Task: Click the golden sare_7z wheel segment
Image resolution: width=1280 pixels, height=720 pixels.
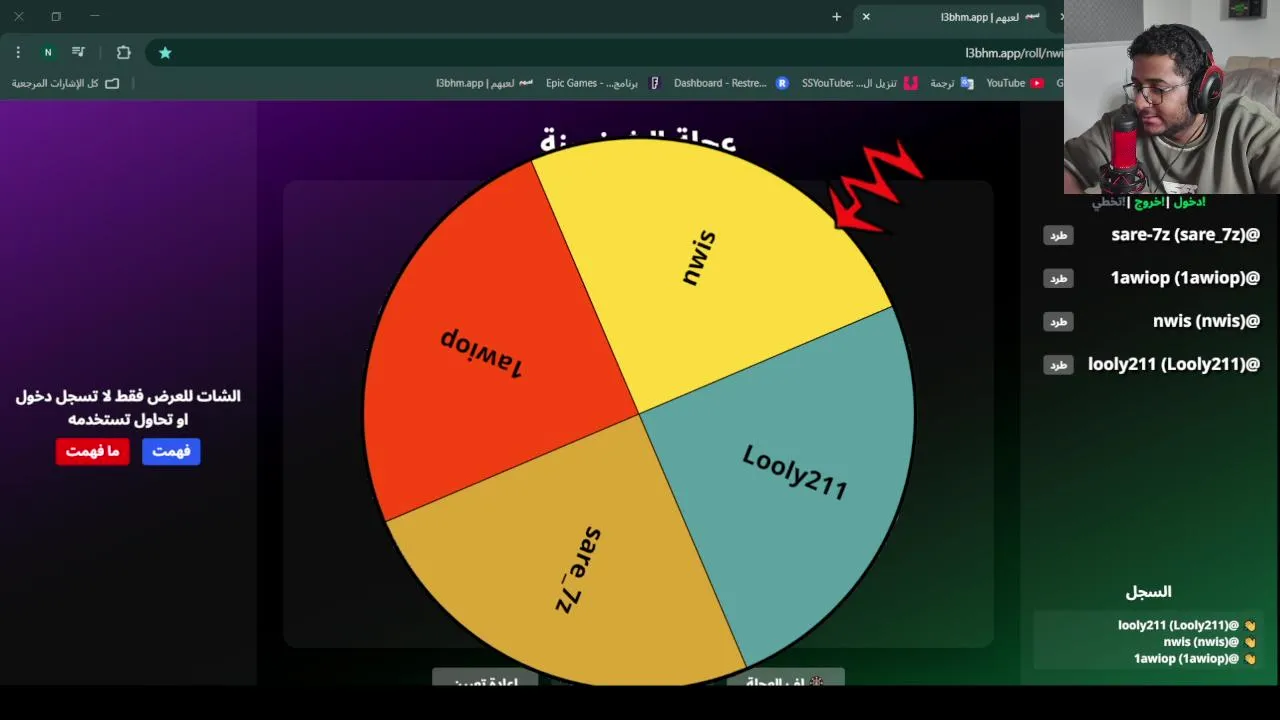Action: [580, 570]
